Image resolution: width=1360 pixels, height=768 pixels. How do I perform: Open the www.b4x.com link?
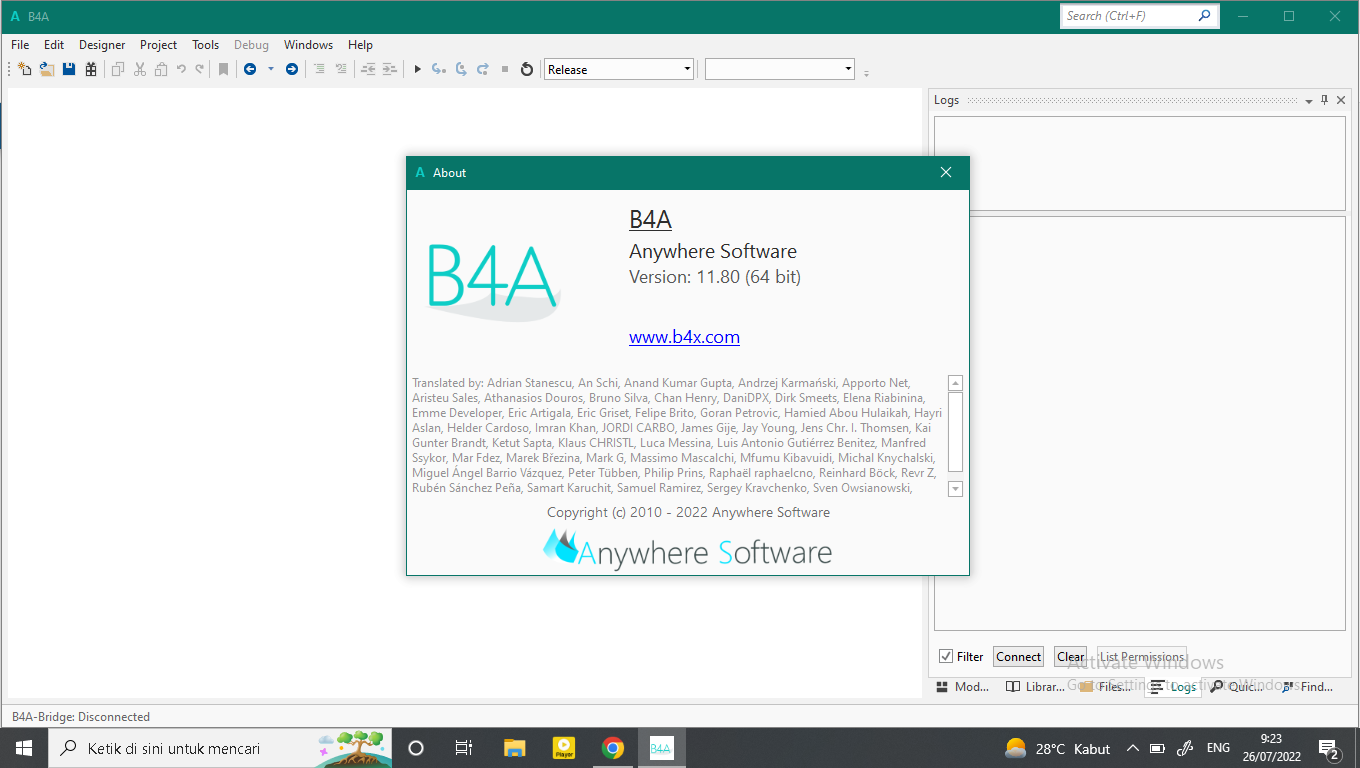[684, 337]
